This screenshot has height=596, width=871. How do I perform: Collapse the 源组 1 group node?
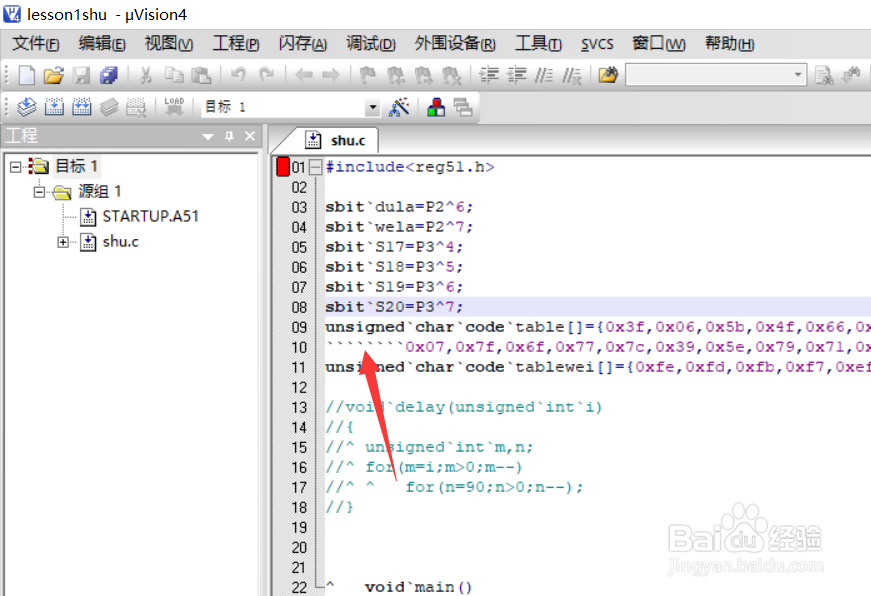[39, 192]
